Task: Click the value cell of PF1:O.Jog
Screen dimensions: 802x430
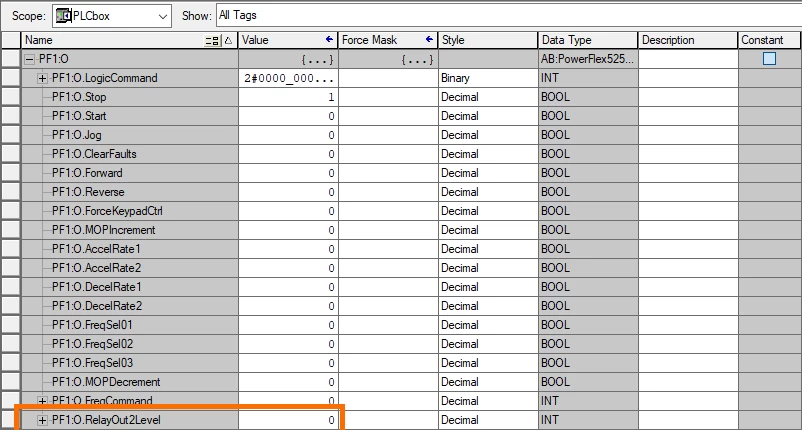Action: [288, 135]
